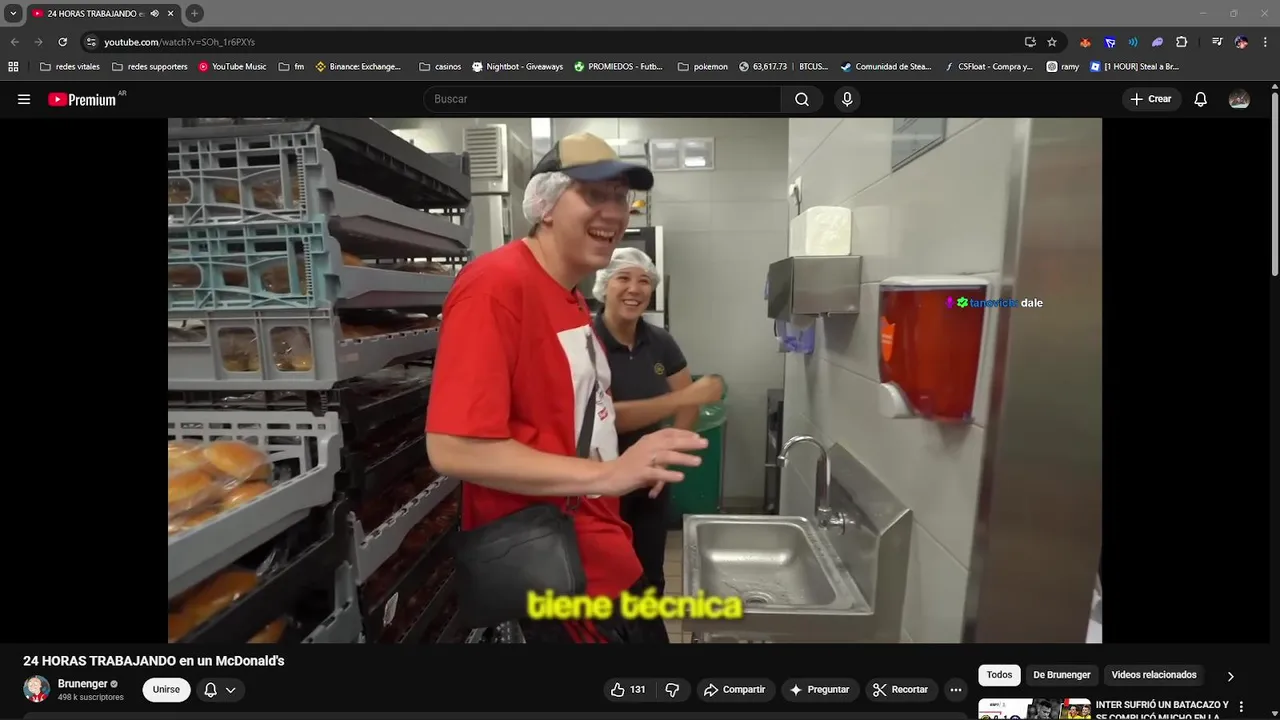Open the MetaMask fox extension

coord(1085,42)
